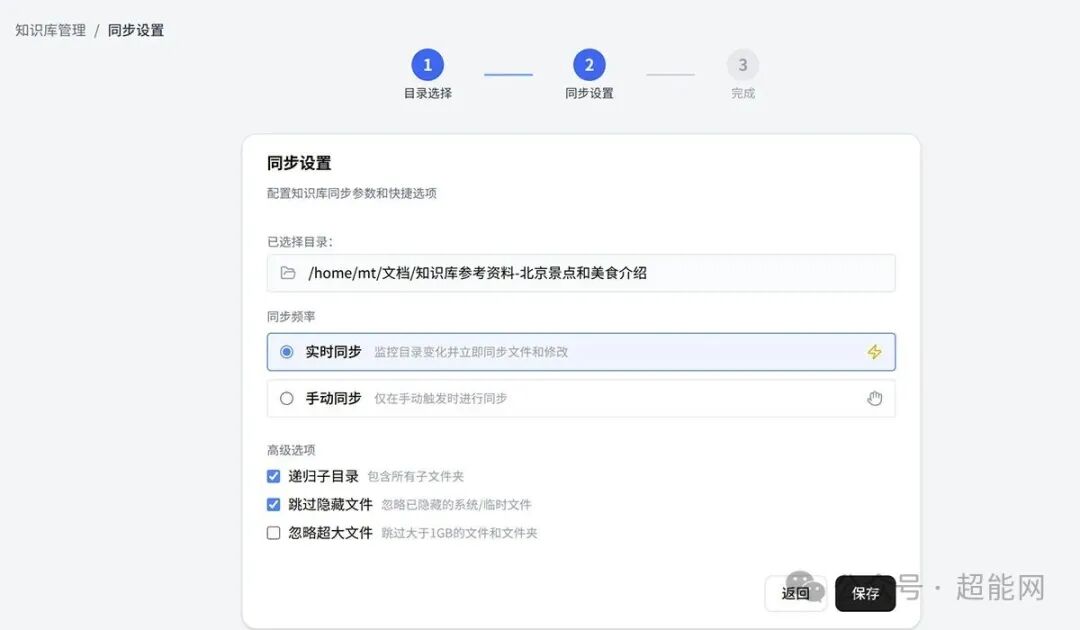The height and width of the screenshot is (630, 1080).
Task: Click 同步设置 in the breadcrumb trail
Action: click(x=135, y=30)
